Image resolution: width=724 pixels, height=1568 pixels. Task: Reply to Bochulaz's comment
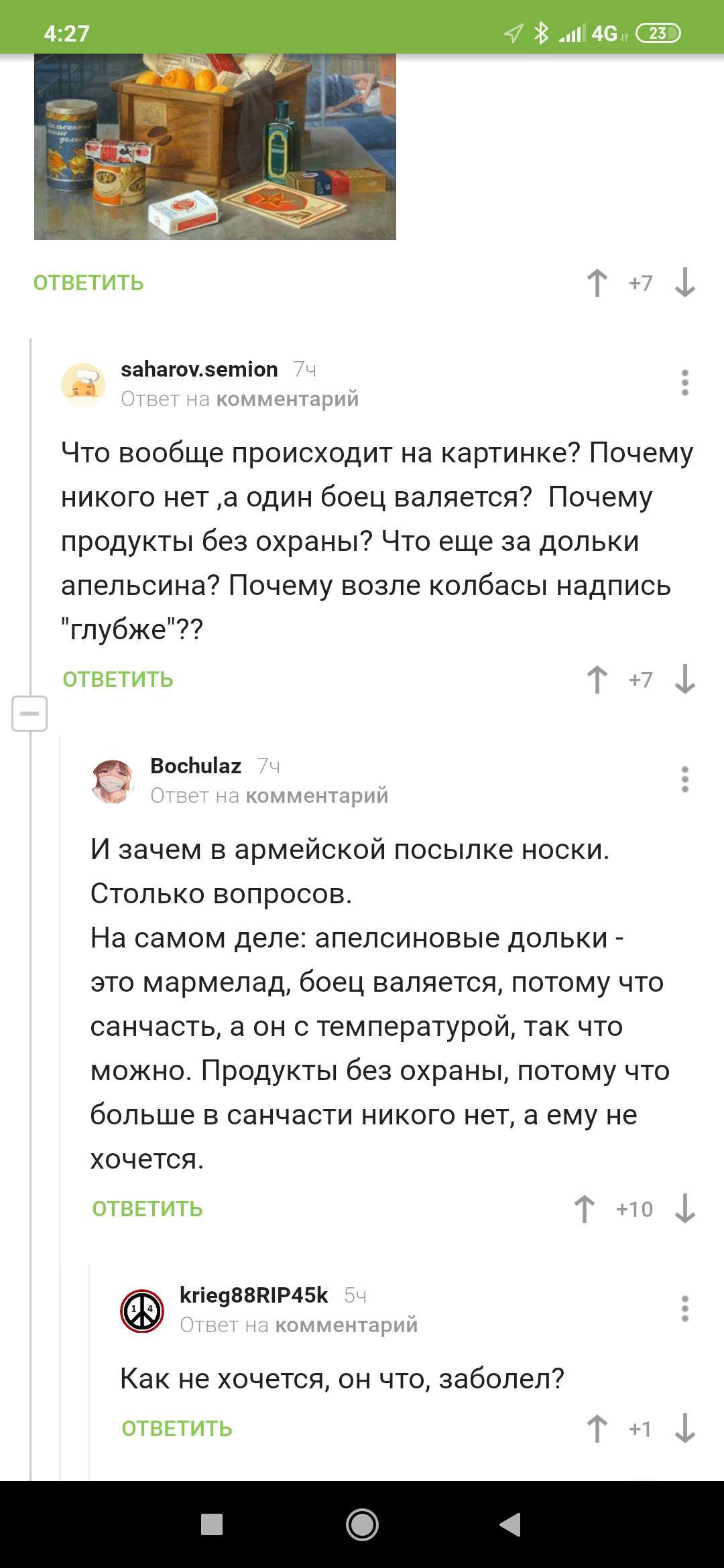pos(147,1209)
